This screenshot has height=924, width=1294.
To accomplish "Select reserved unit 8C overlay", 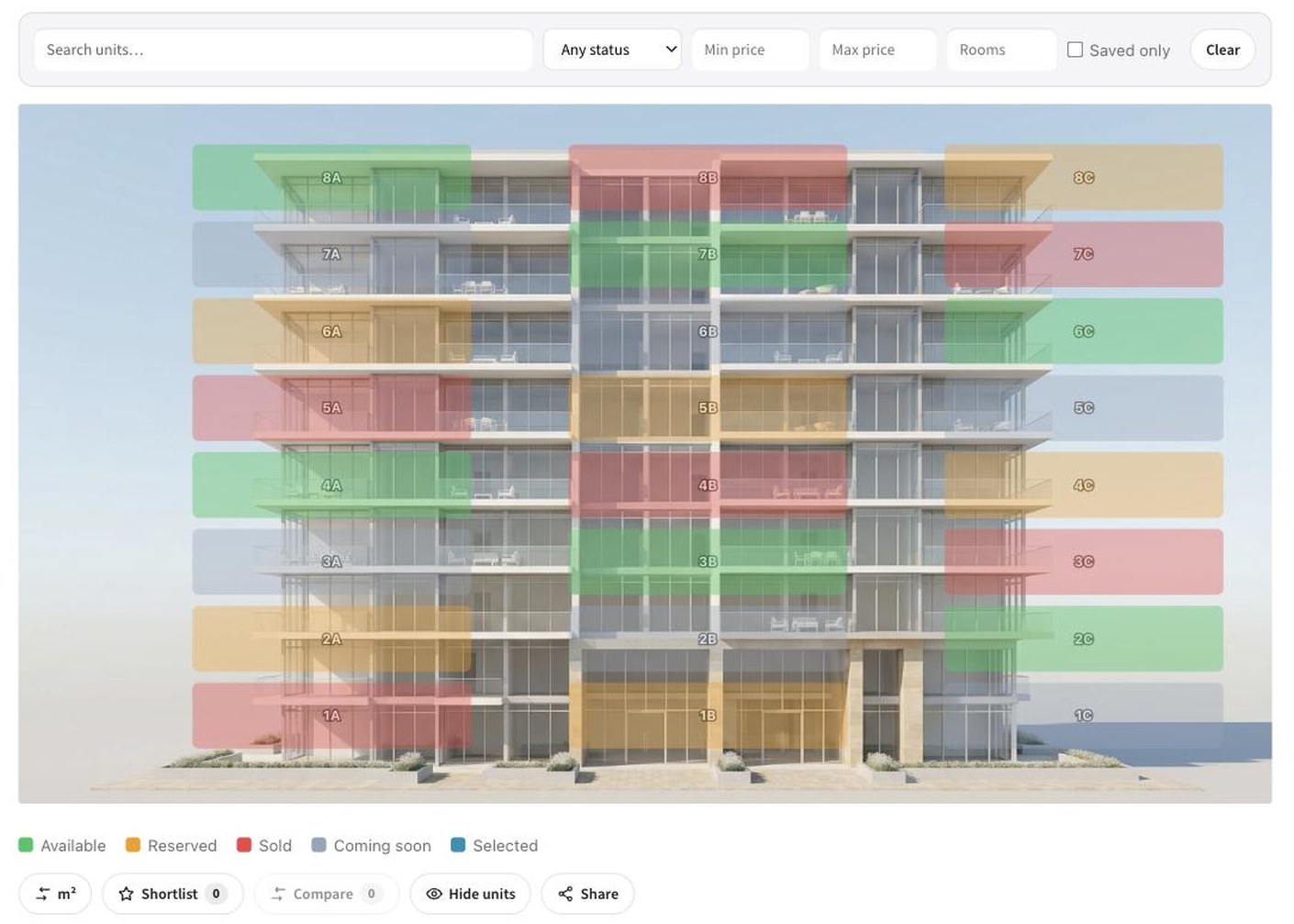I will pyautogui.click(x=1084, y=177).
